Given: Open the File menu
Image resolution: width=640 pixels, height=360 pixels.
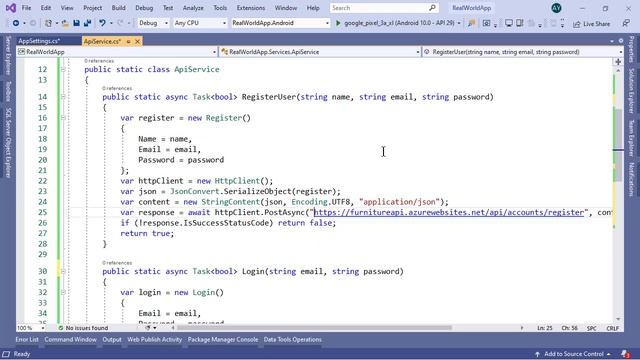Looking at the screenshot, I should click(x=26, y=8).
